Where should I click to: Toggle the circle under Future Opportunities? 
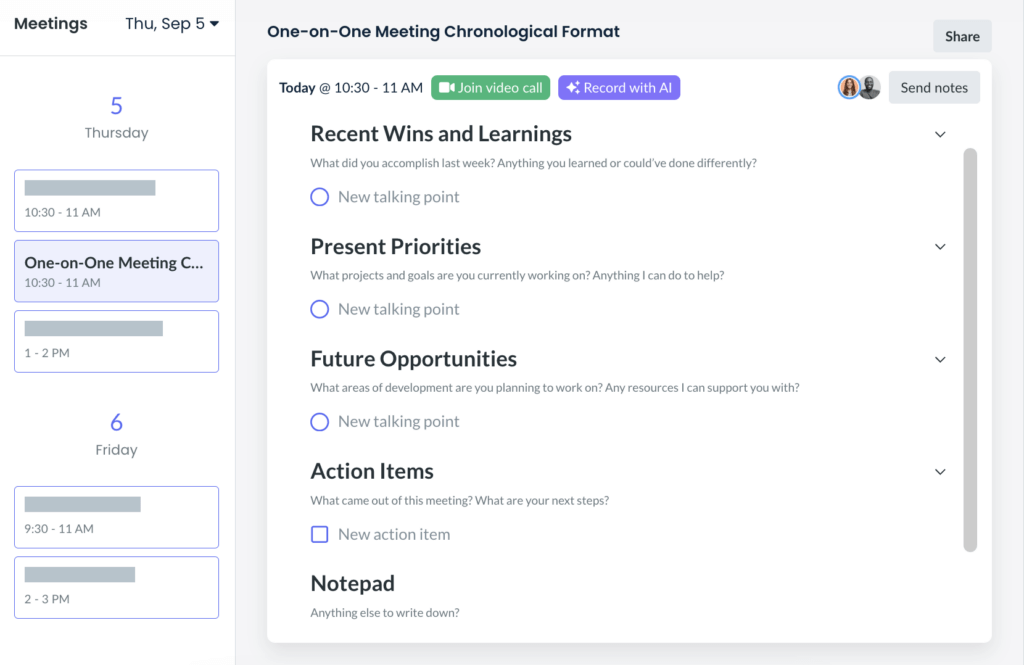tap(319, 422)
